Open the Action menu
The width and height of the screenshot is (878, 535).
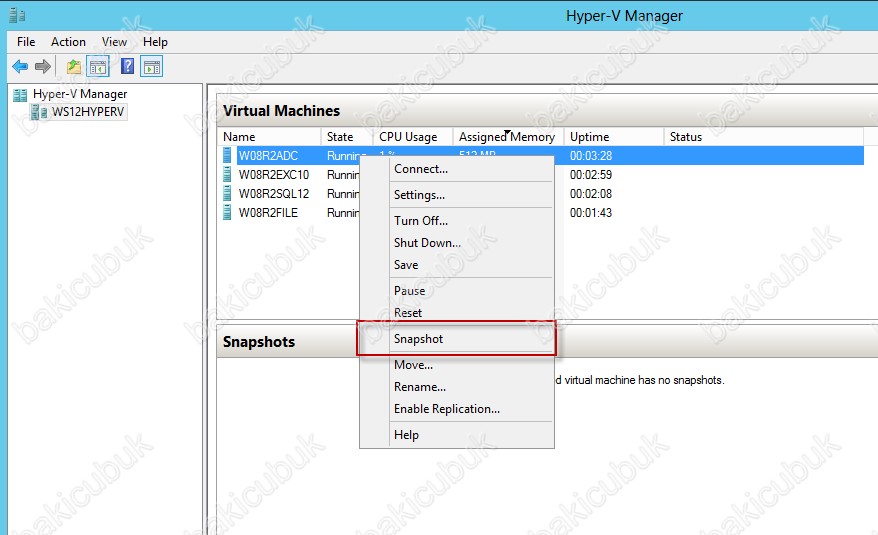pyautogui.click(x=68, y=41)
